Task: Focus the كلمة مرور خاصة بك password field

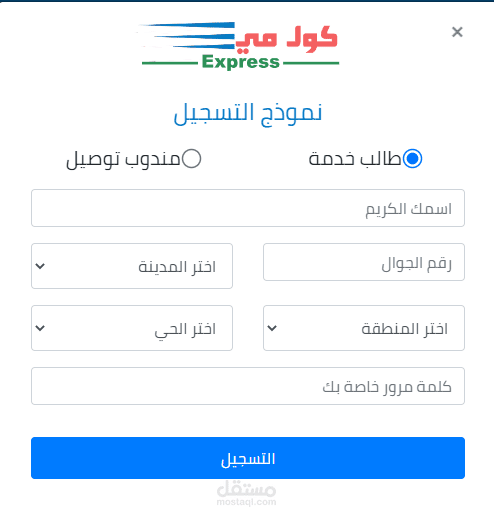Action: tap(248, 386)
